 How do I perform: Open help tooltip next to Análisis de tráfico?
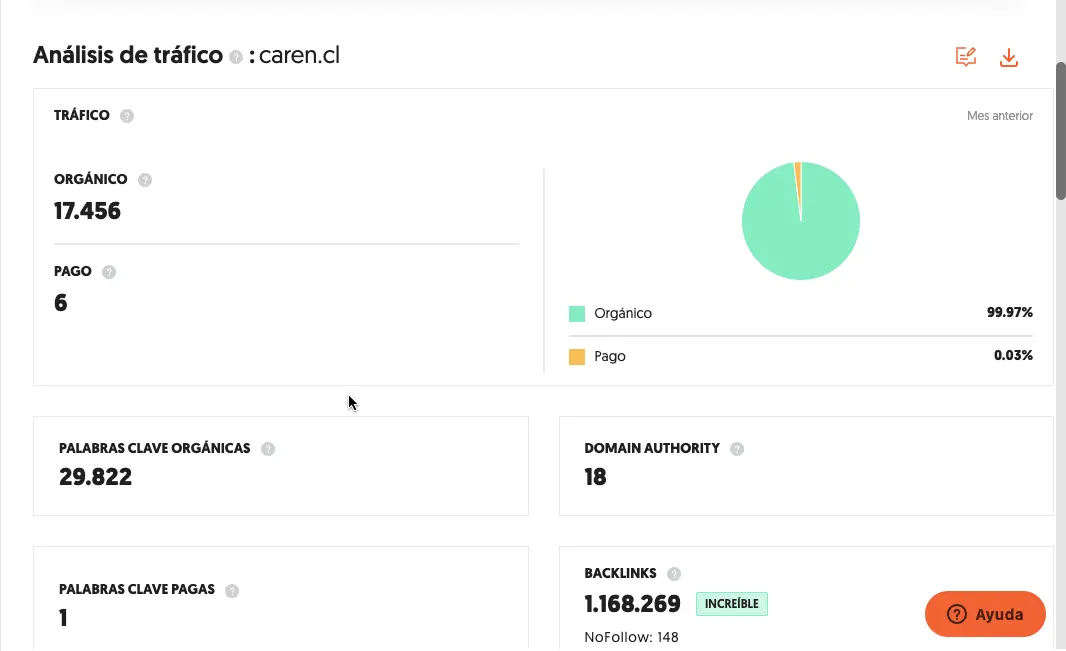(x=236, y=57)
